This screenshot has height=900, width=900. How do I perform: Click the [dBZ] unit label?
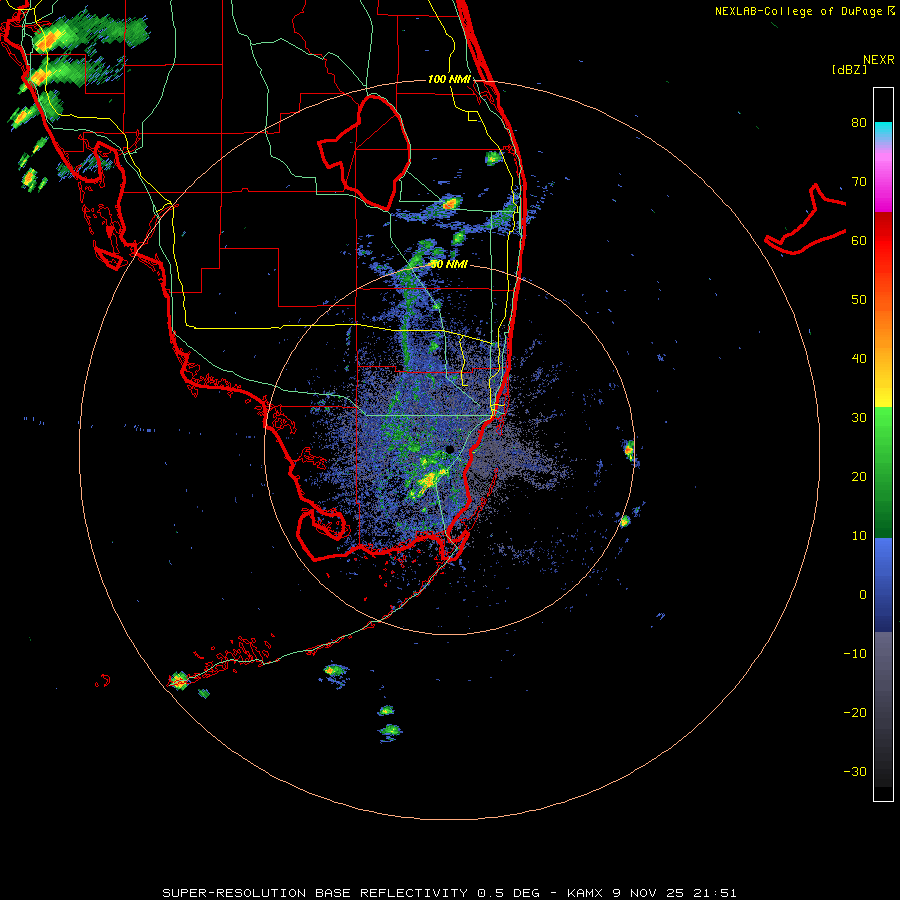pos(849,69)
